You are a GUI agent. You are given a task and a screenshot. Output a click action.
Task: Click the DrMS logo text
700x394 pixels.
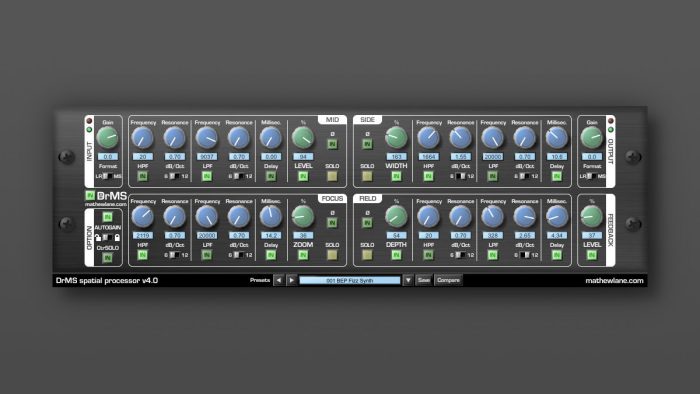pos(112,196)
